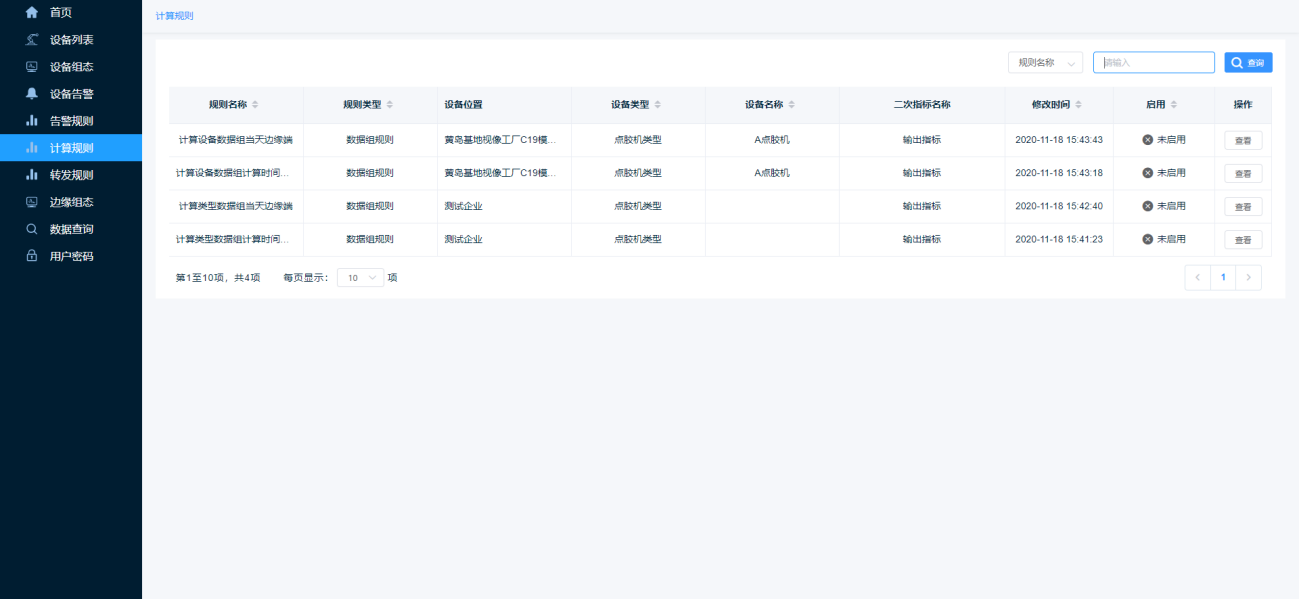Click 查看 button for first rule

pos(1243,141)
